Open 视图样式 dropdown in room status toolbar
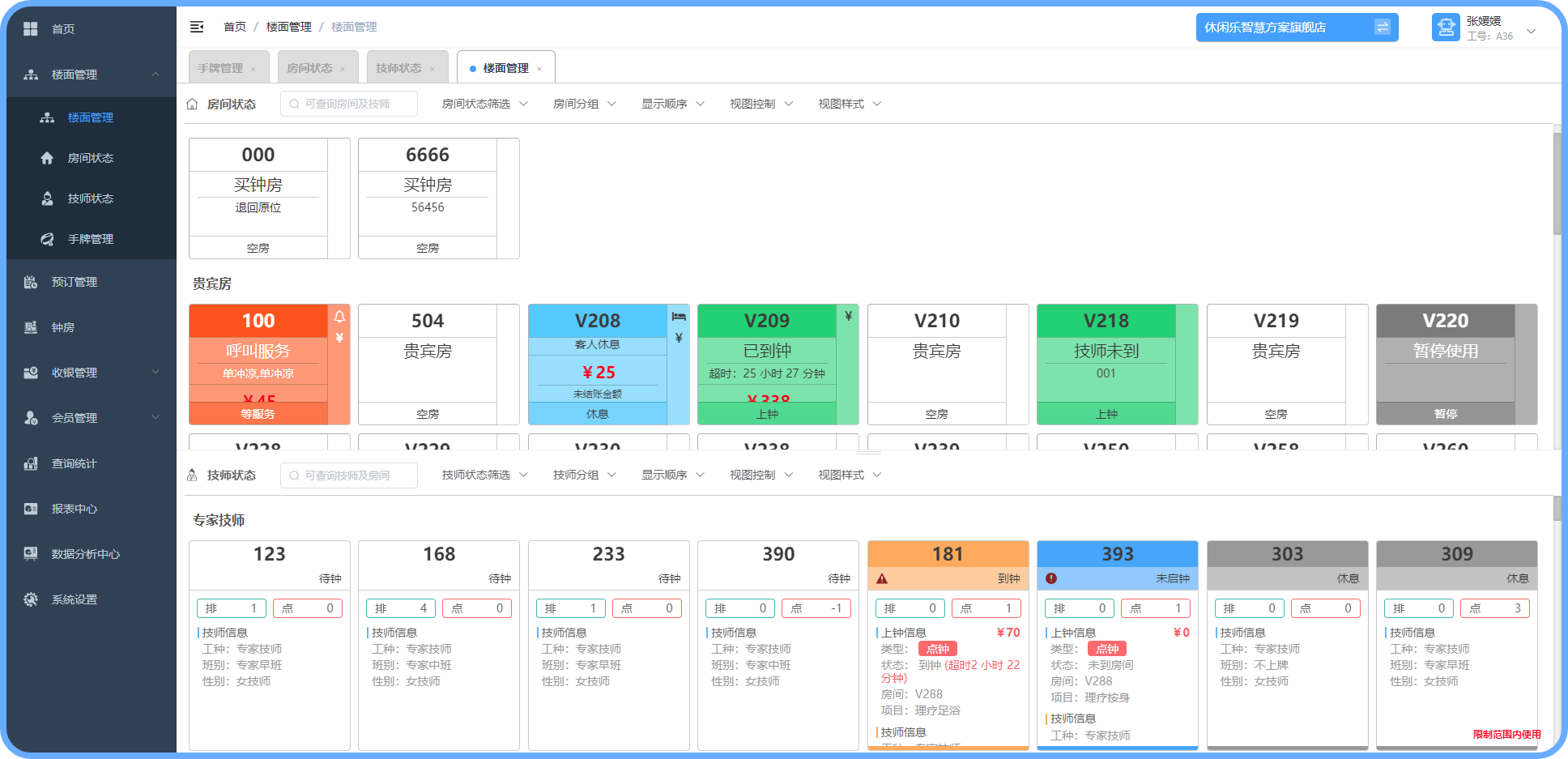Screen dimensions: 1568x759 click(x=849, y=104)
